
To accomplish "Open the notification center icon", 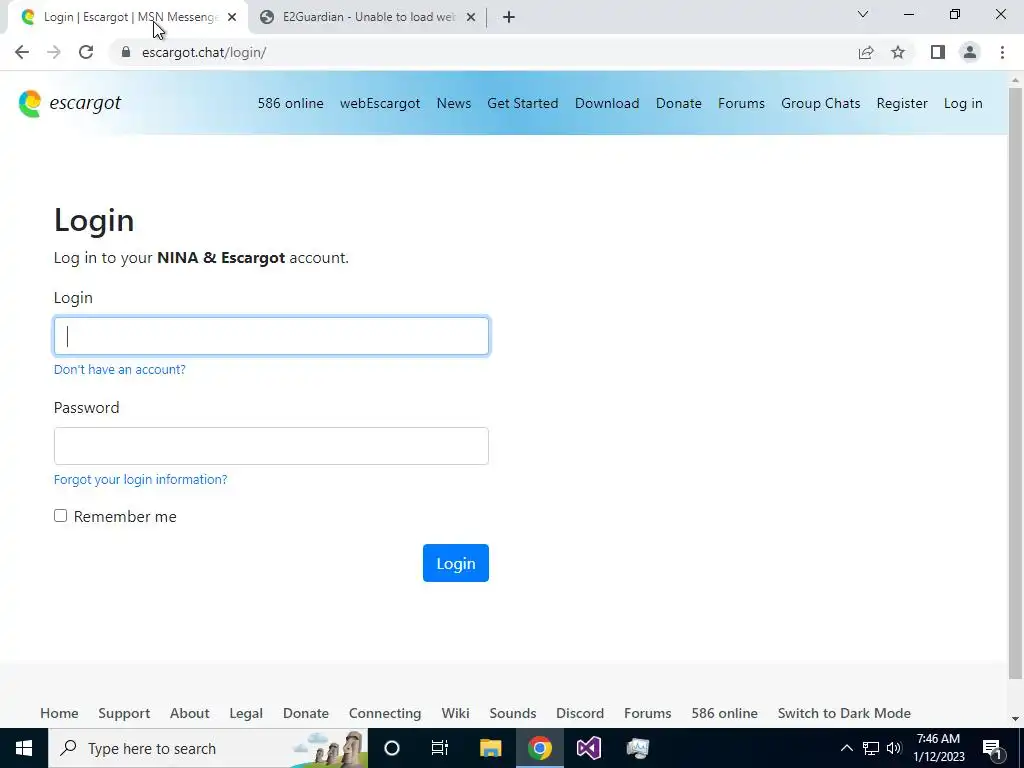I will pos(992,748).
